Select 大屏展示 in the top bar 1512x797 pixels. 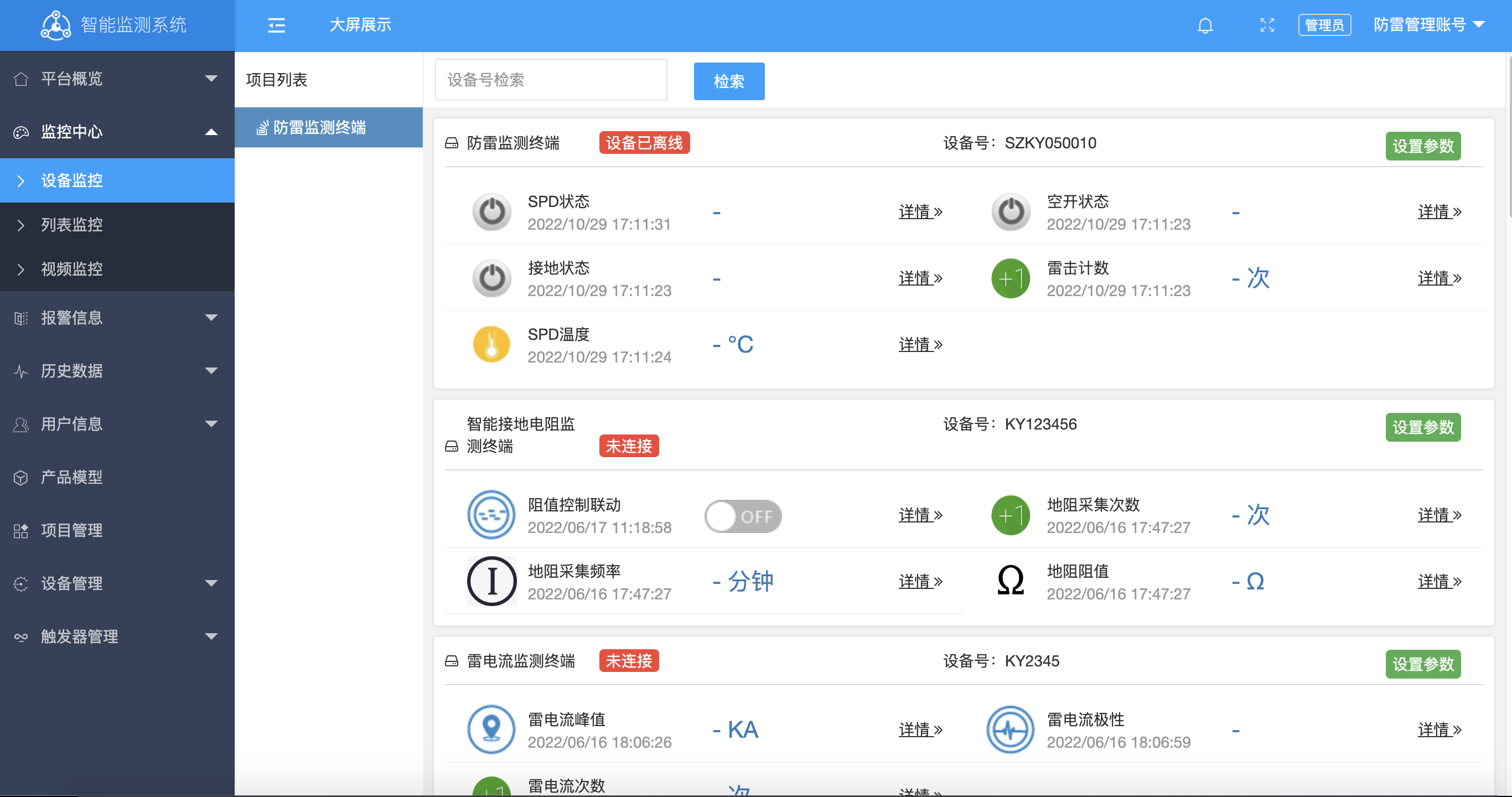coord(361,25)
